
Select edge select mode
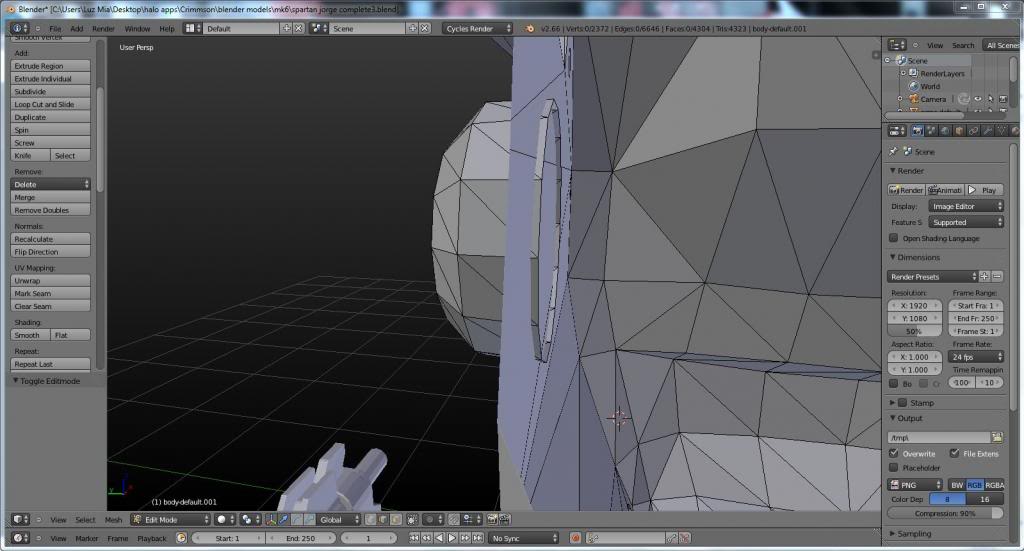click(x=383, y=520)
